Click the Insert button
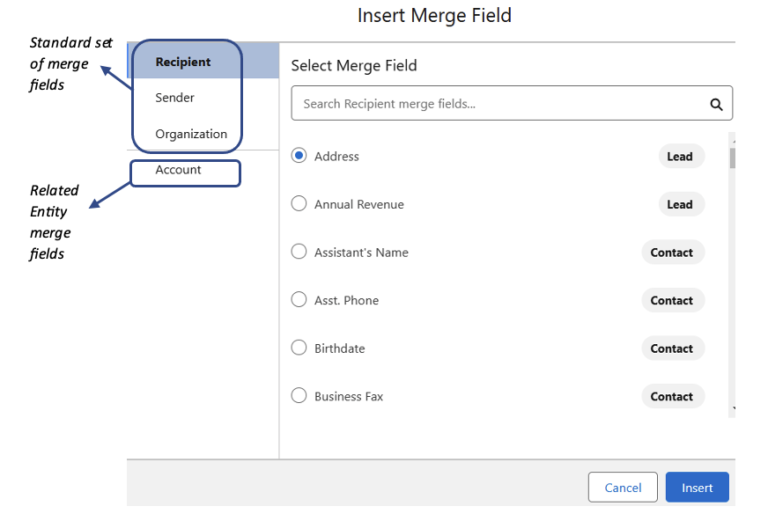 pos(697,487)
